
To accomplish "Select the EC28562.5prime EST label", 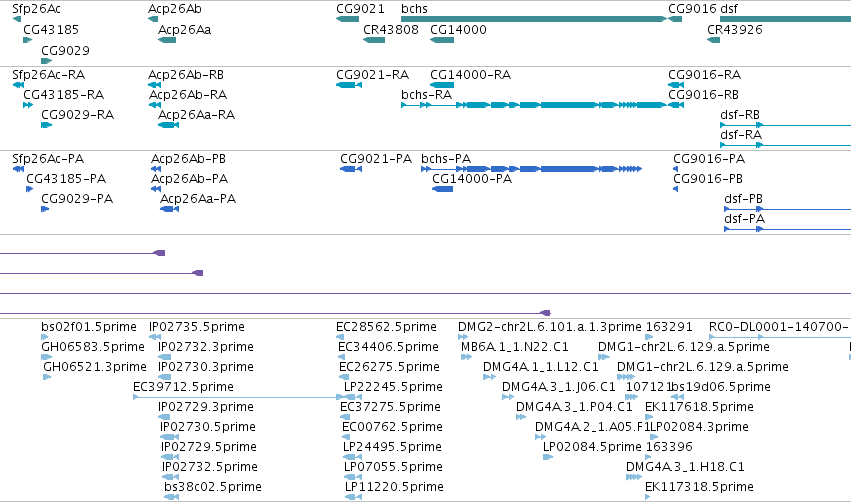I will click(386, 327).
